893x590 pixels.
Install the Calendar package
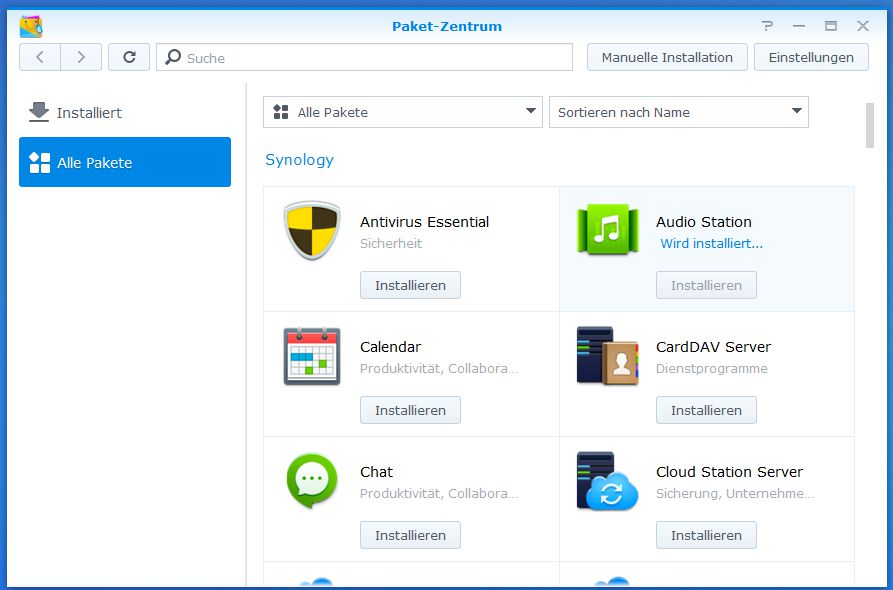coord(410,410)
